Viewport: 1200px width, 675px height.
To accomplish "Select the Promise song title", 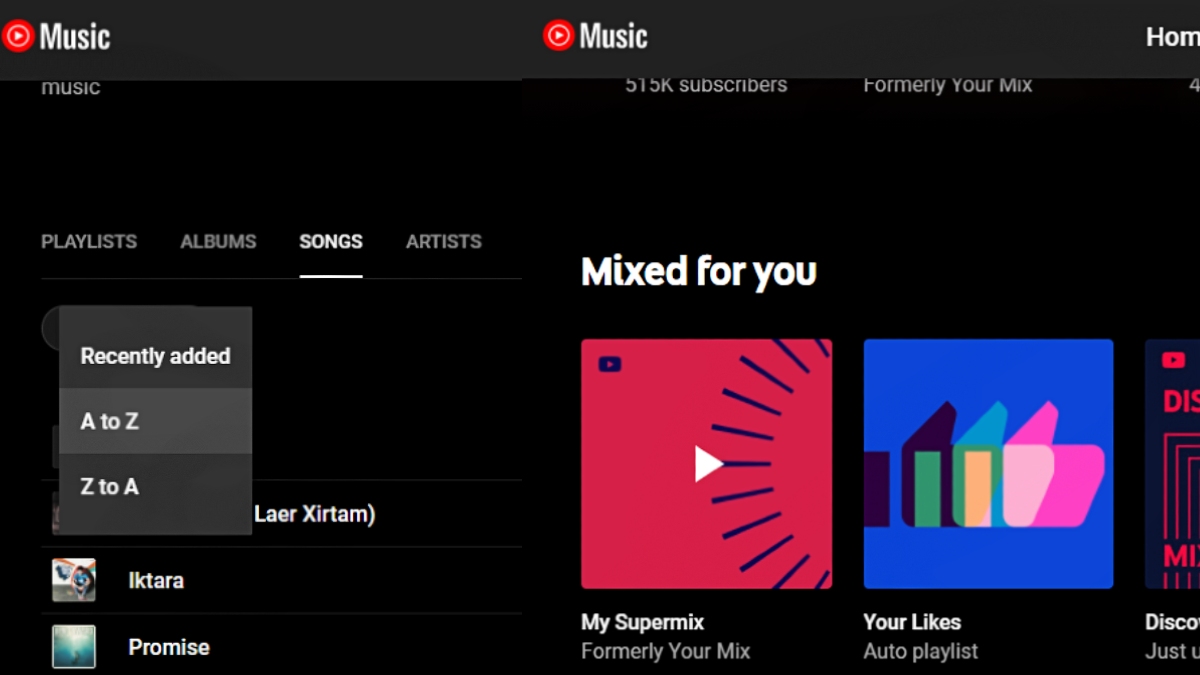I will pos(169,647).
